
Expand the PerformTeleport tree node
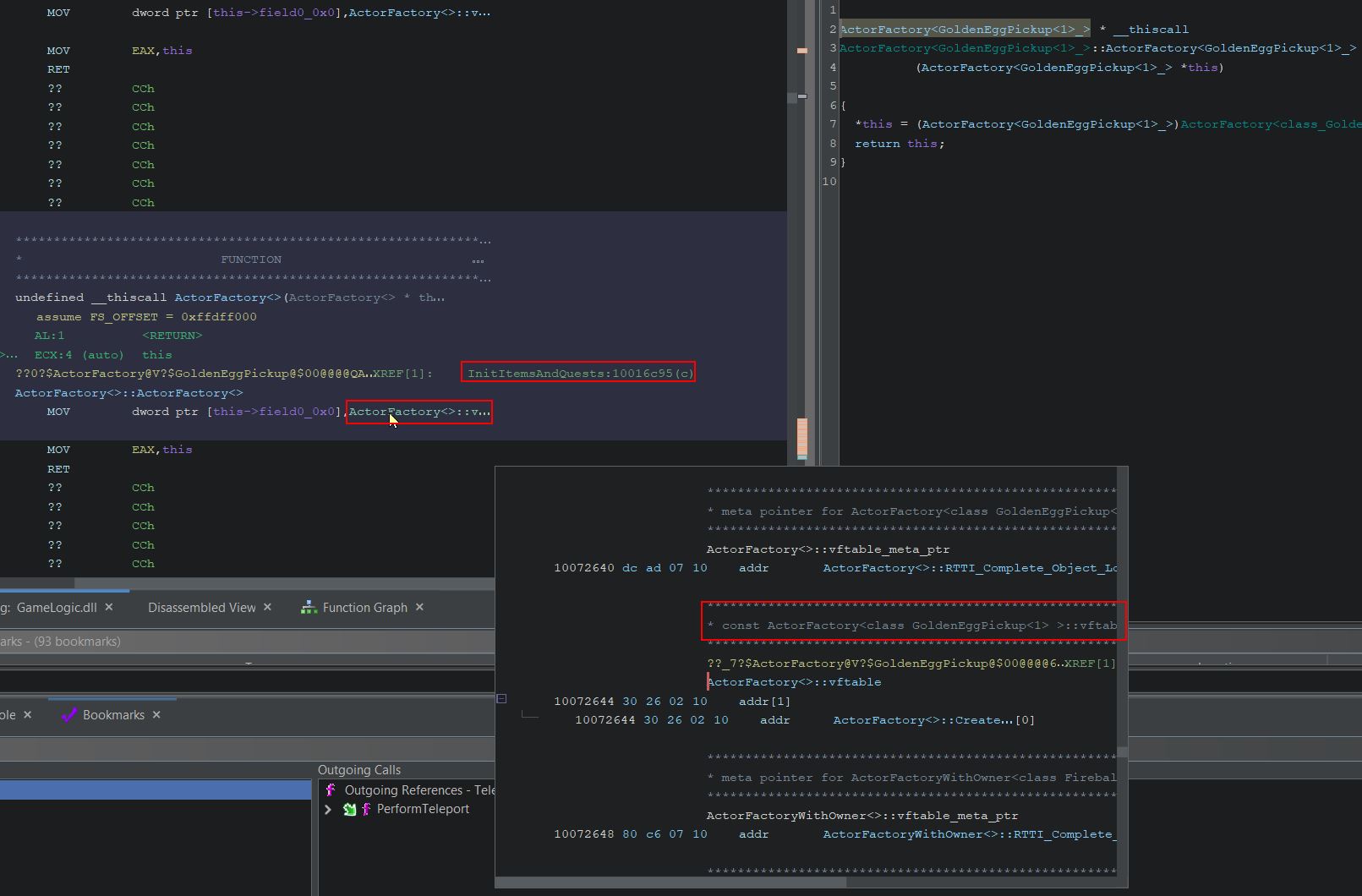point(328,810)
